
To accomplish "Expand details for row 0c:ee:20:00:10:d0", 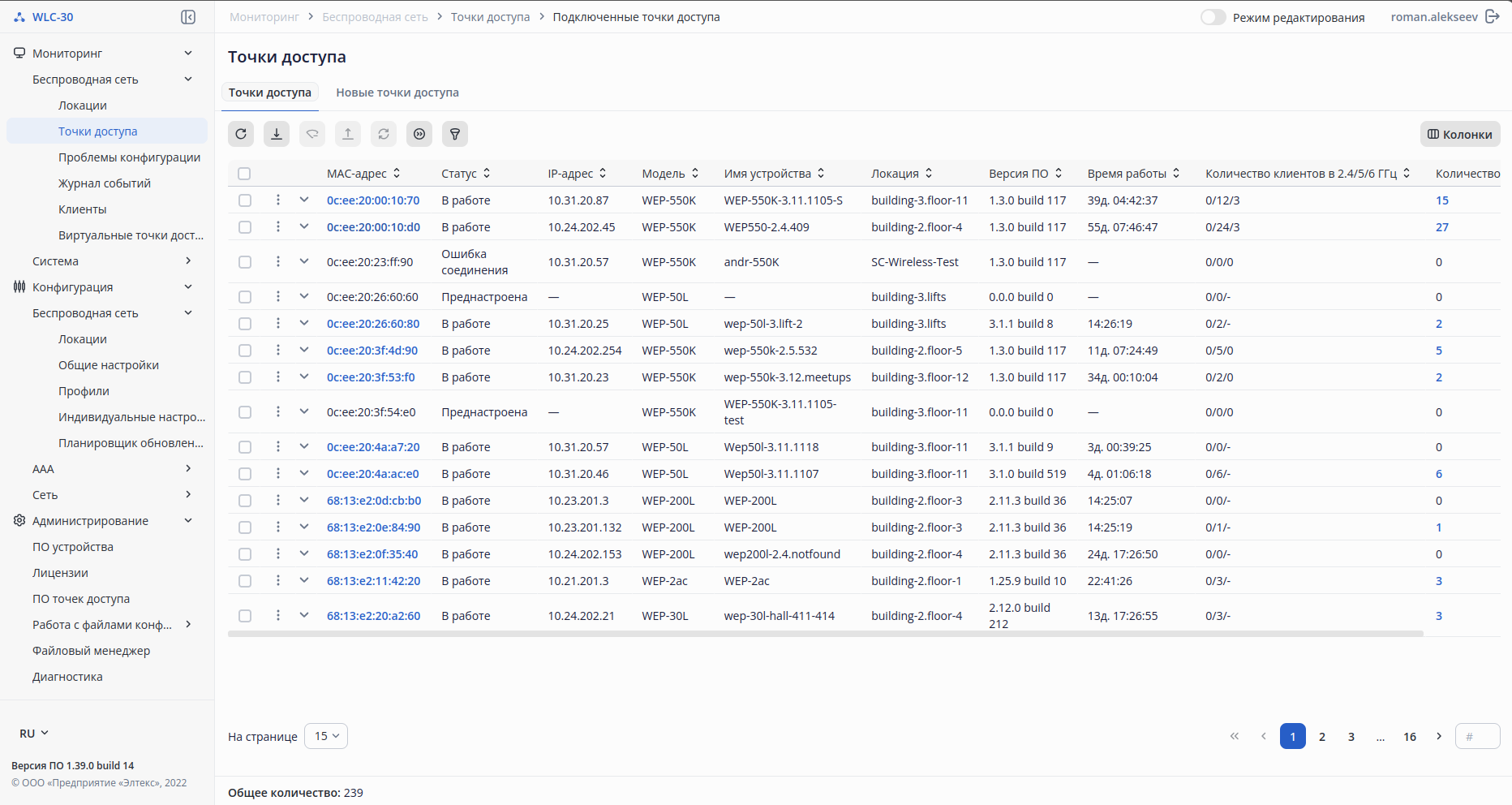I will tap(304, 226).
